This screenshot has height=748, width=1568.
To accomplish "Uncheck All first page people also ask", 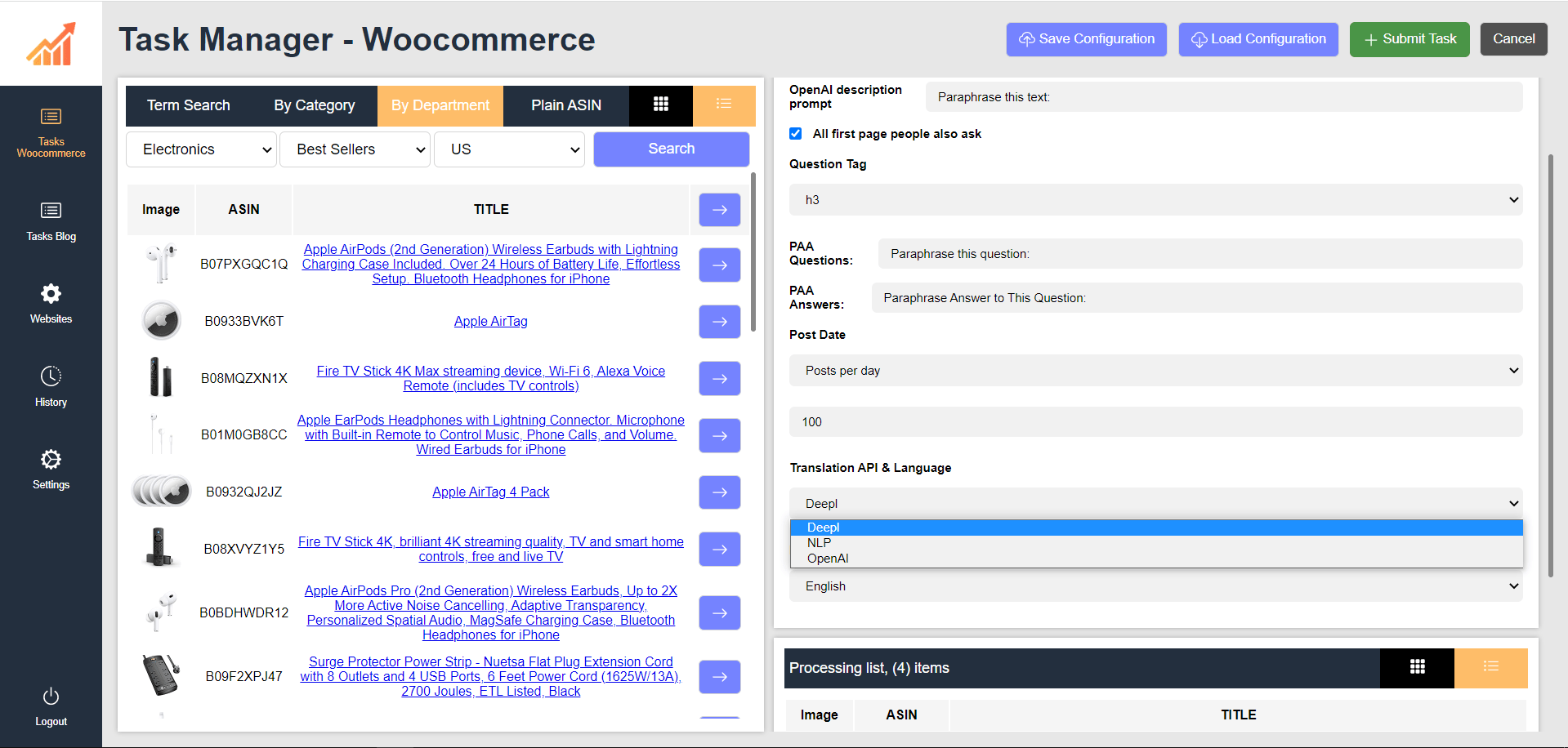I will pos(796,133).
